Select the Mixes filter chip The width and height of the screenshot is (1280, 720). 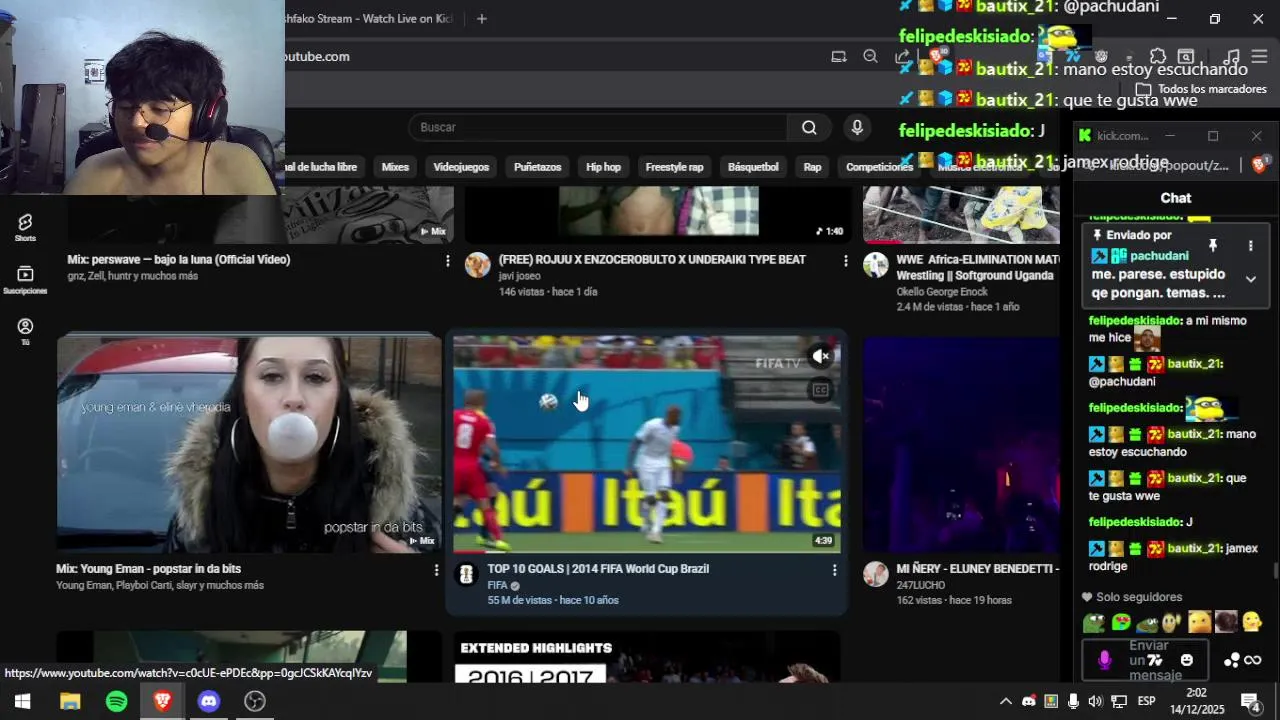(395, 167)
